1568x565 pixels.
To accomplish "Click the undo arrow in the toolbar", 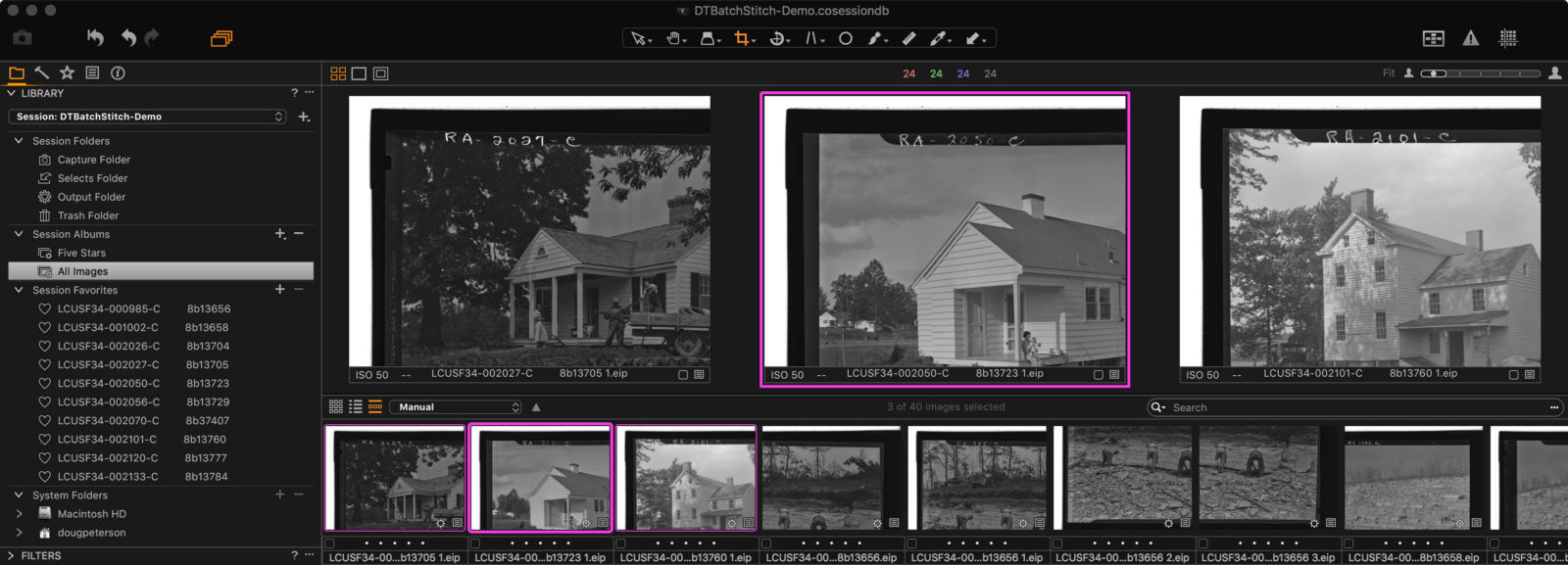I will (128, 38).
